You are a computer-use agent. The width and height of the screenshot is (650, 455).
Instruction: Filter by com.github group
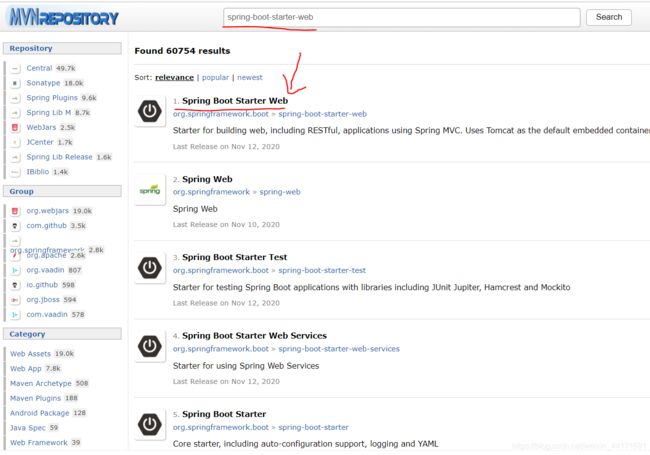pyautogui.click(x=46, y=225)
